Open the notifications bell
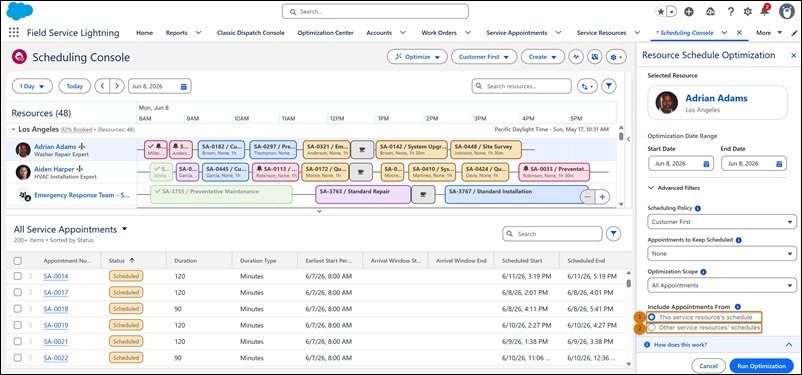Viewport: 802px width, 375px height. pos(764,11)
